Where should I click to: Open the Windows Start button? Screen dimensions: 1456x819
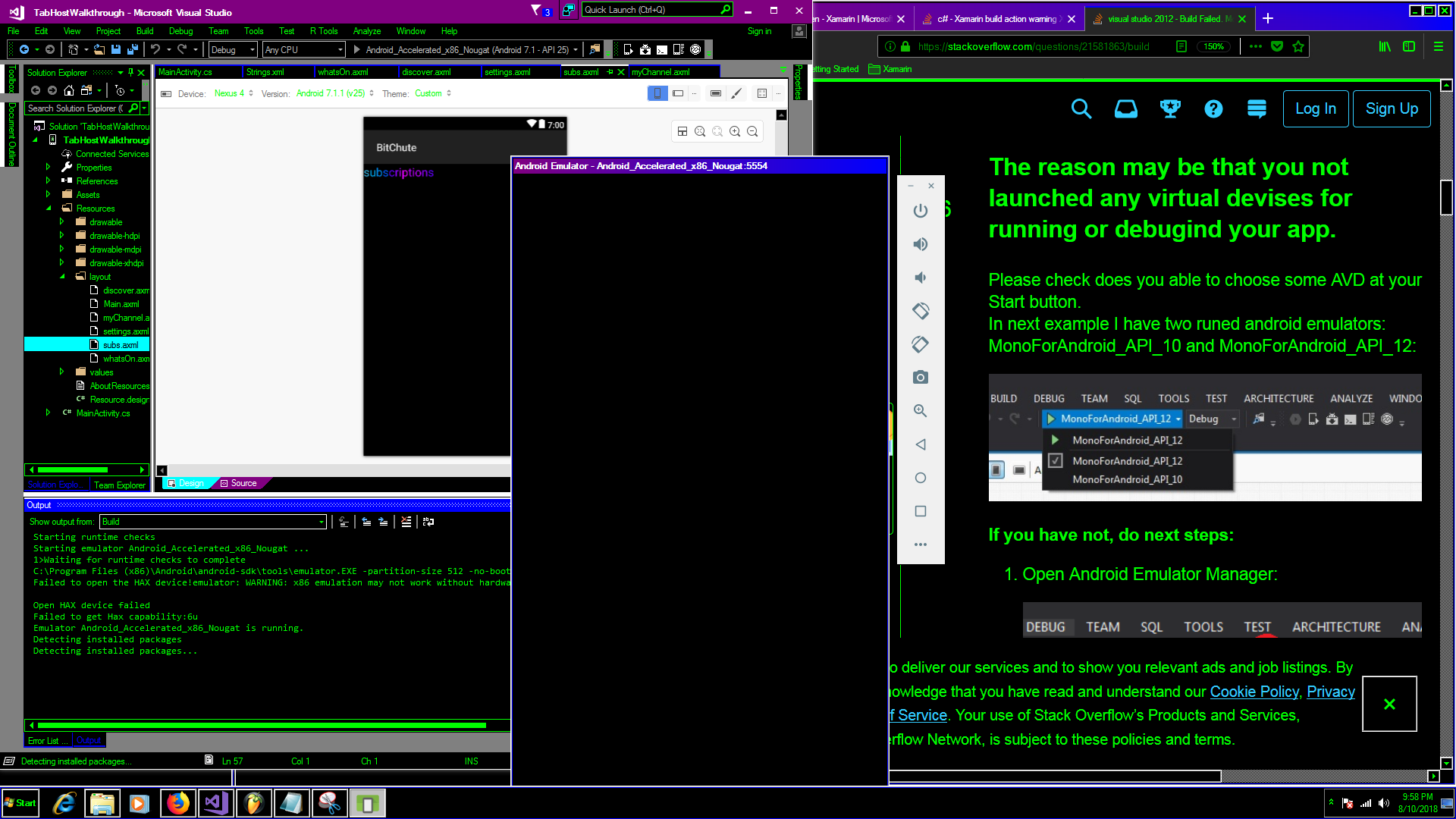pos(20,803)
